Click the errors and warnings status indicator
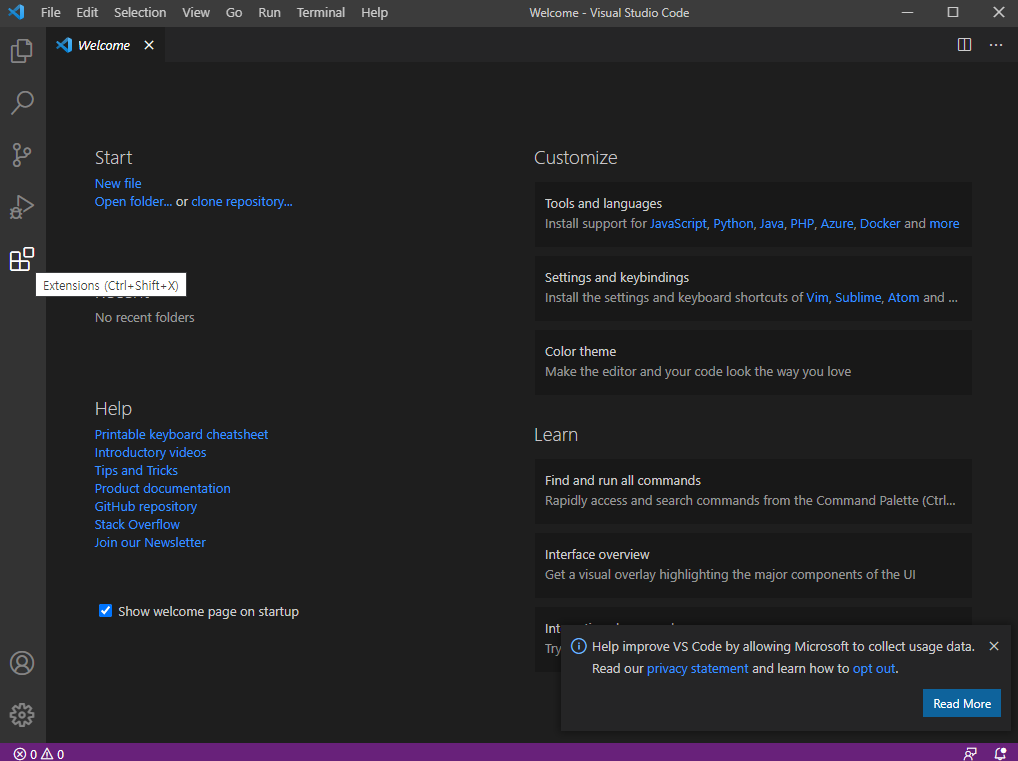The height and width of the screenshot is (761, 1018). [x=39, y=754]
